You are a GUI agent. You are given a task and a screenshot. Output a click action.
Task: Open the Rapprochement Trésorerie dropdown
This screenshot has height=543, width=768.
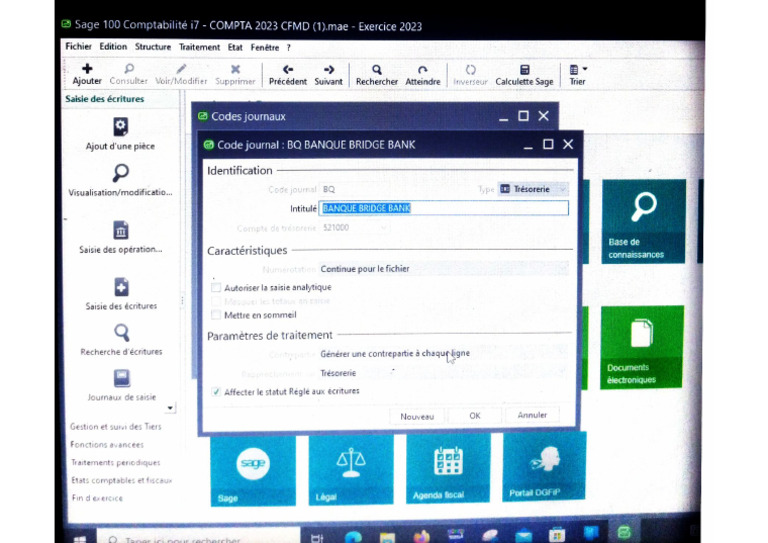444,373
